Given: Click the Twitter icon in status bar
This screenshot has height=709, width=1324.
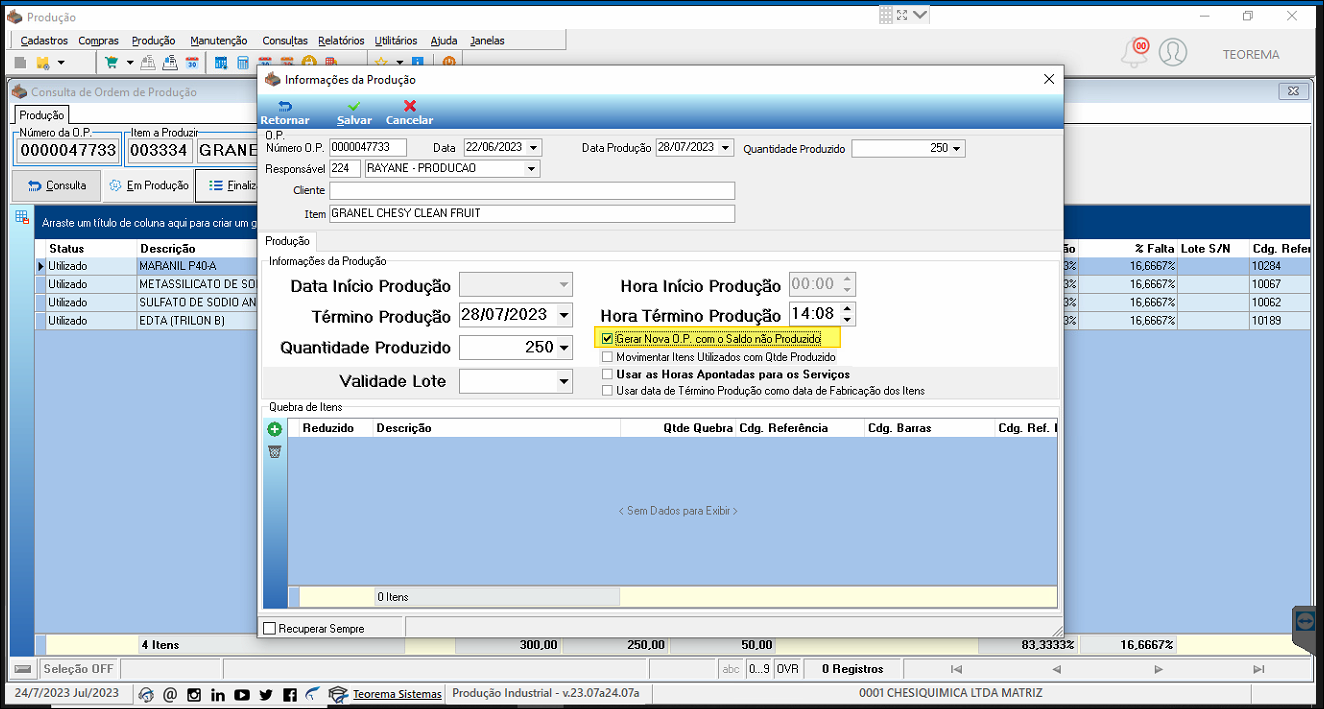Looking at the screenshot, I should tap(266, 694).
